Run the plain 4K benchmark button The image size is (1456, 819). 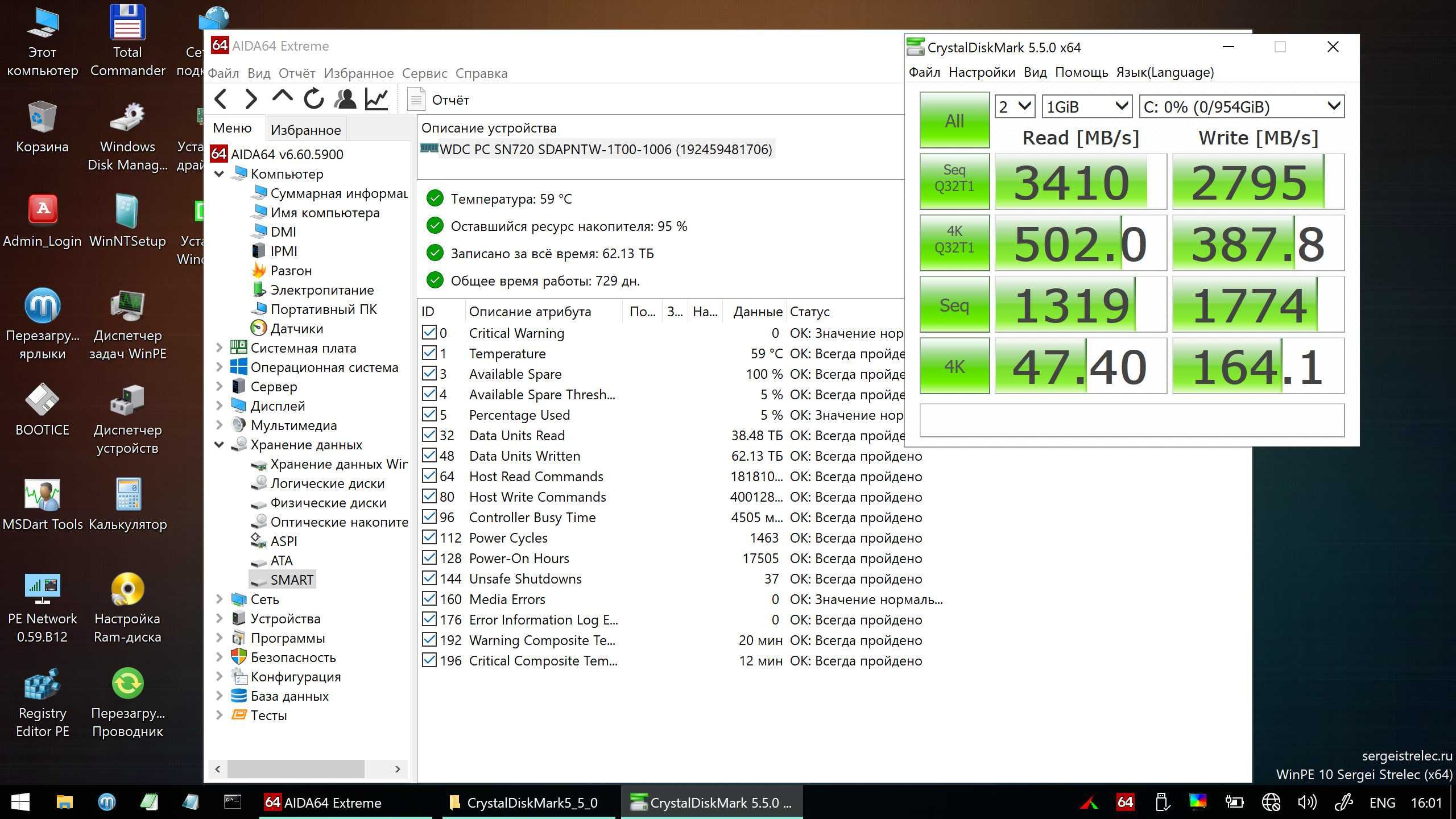954,366
